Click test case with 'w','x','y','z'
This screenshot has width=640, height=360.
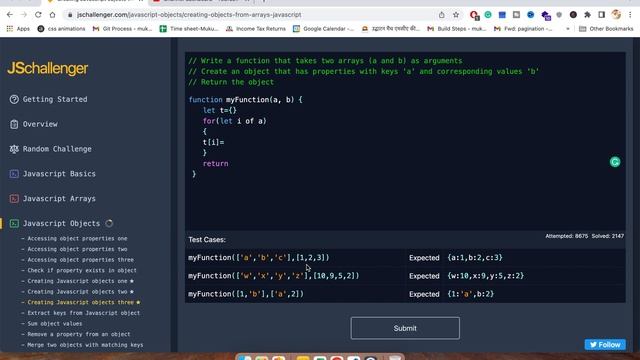405,276
